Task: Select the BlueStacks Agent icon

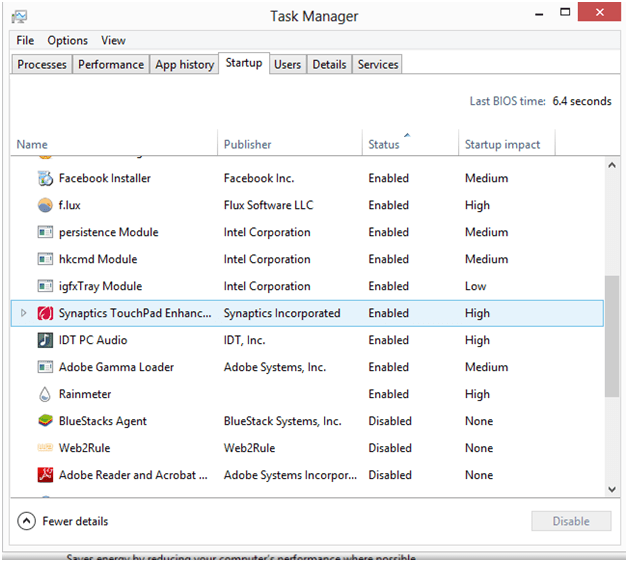Action: 45,422
